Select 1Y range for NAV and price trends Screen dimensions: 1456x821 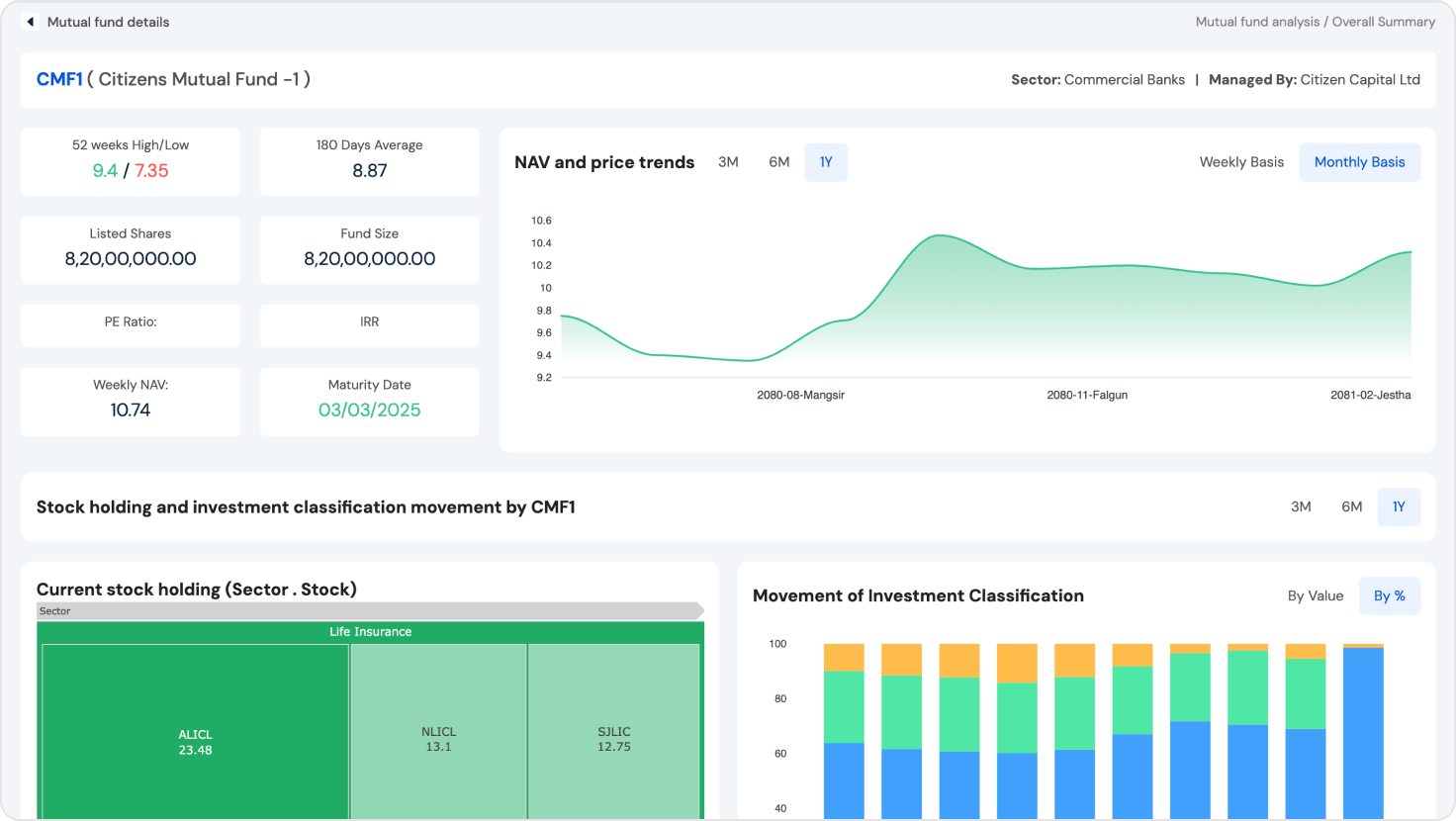point(826,162)
